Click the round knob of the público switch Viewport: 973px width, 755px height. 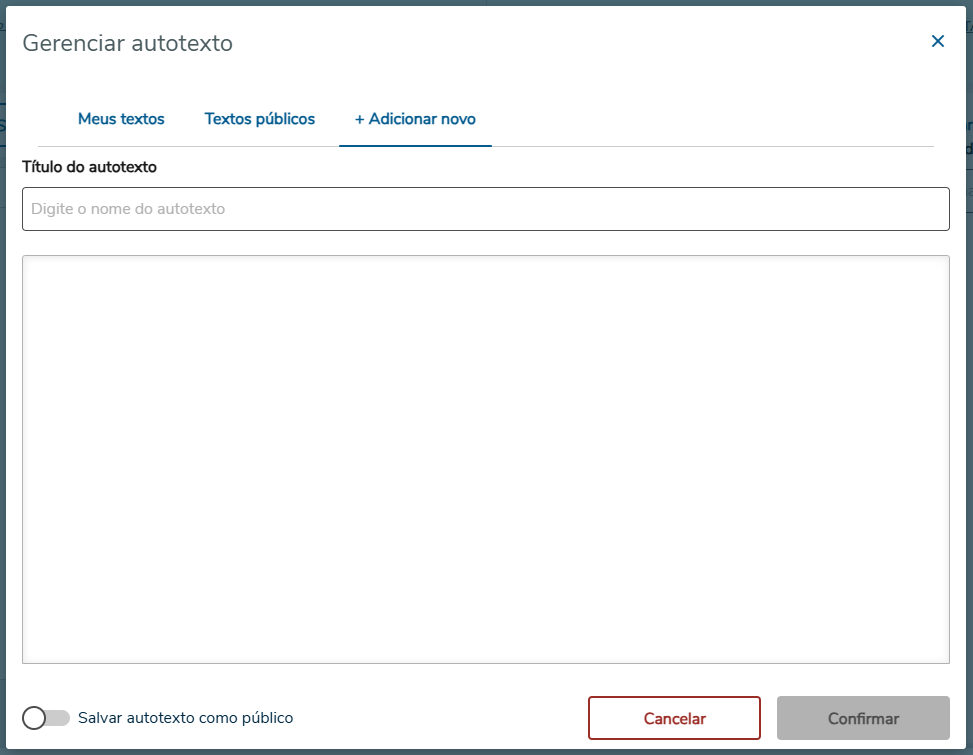(35, 718)
